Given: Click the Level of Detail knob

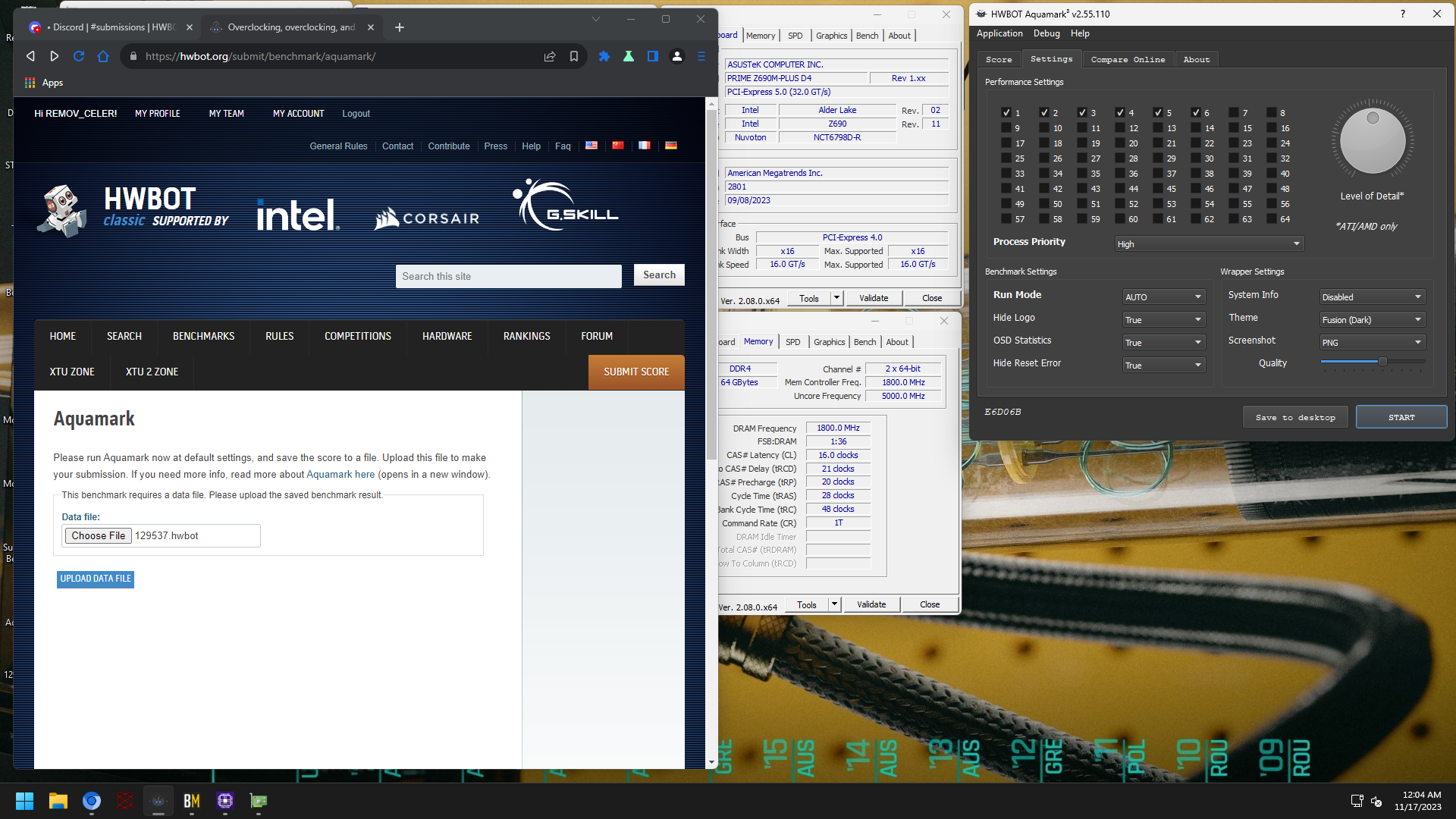Looking at the screenshot, I should [x=1373, y=141].
